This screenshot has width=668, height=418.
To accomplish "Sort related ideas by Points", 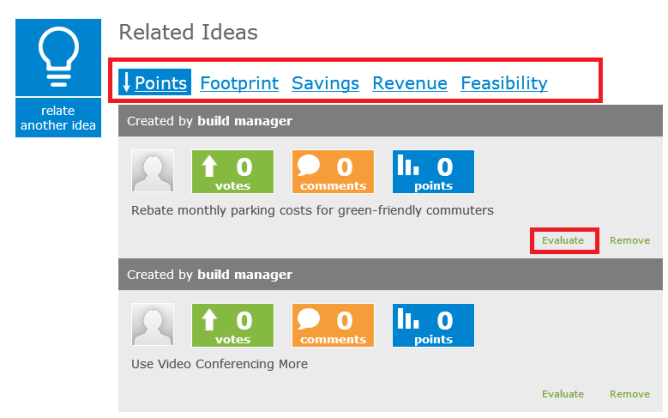I will coord(155,83).
